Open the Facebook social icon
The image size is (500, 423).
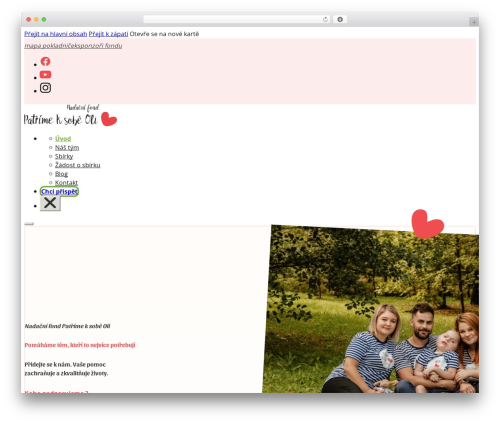coord(45,61)
